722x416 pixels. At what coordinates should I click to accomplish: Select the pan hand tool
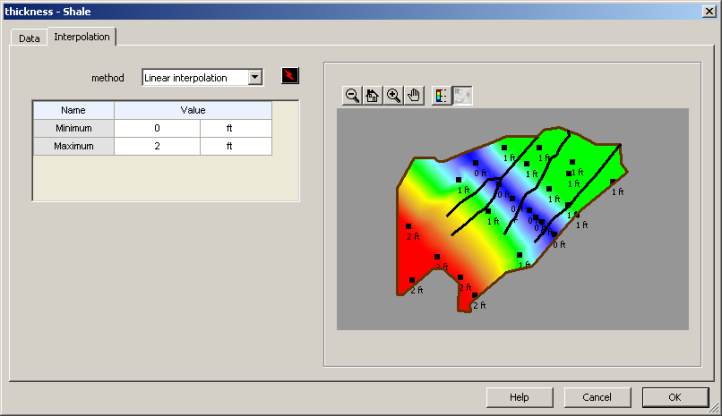coord(415,95)
